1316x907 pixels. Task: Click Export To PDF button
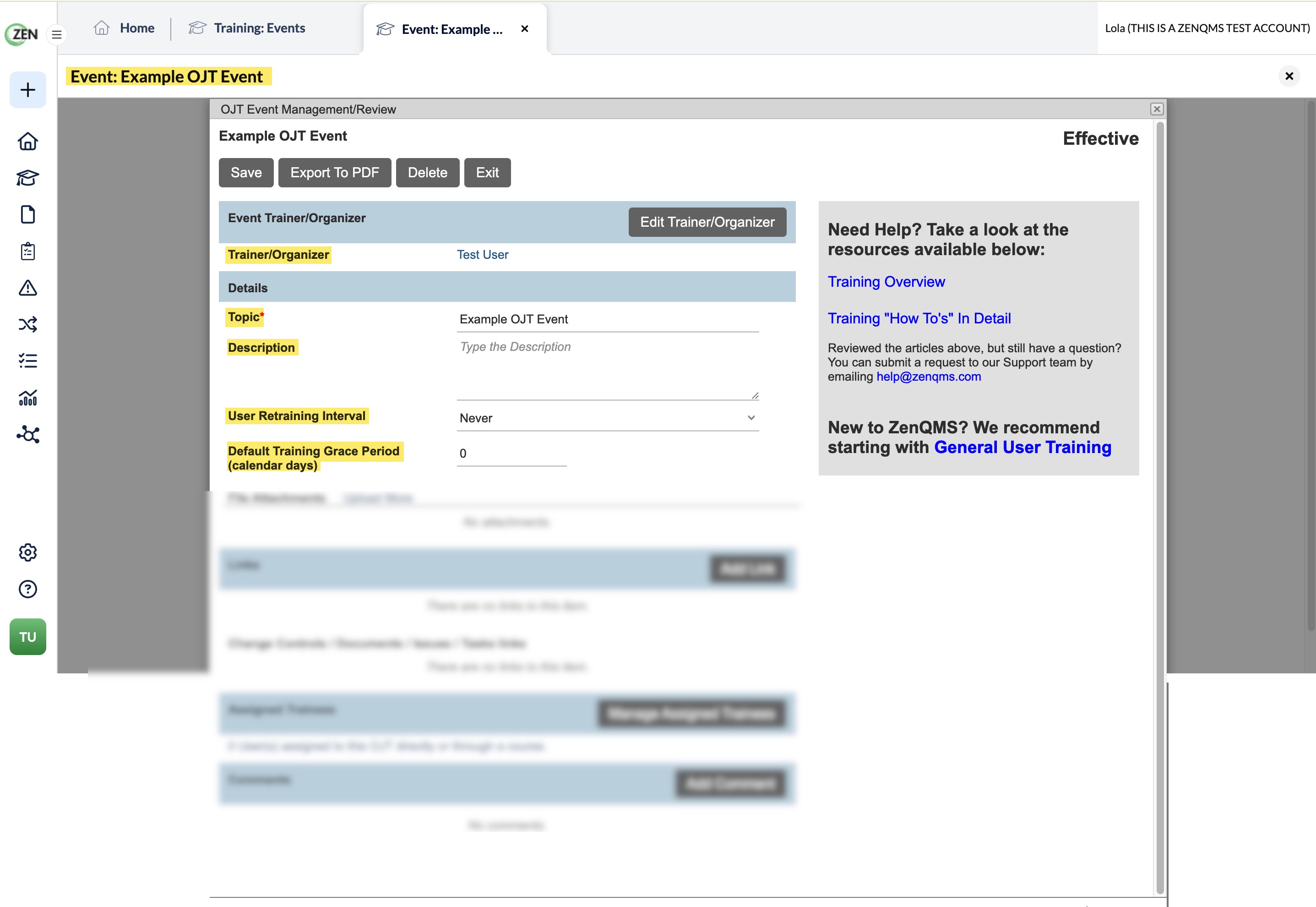(x=335, y=173)
